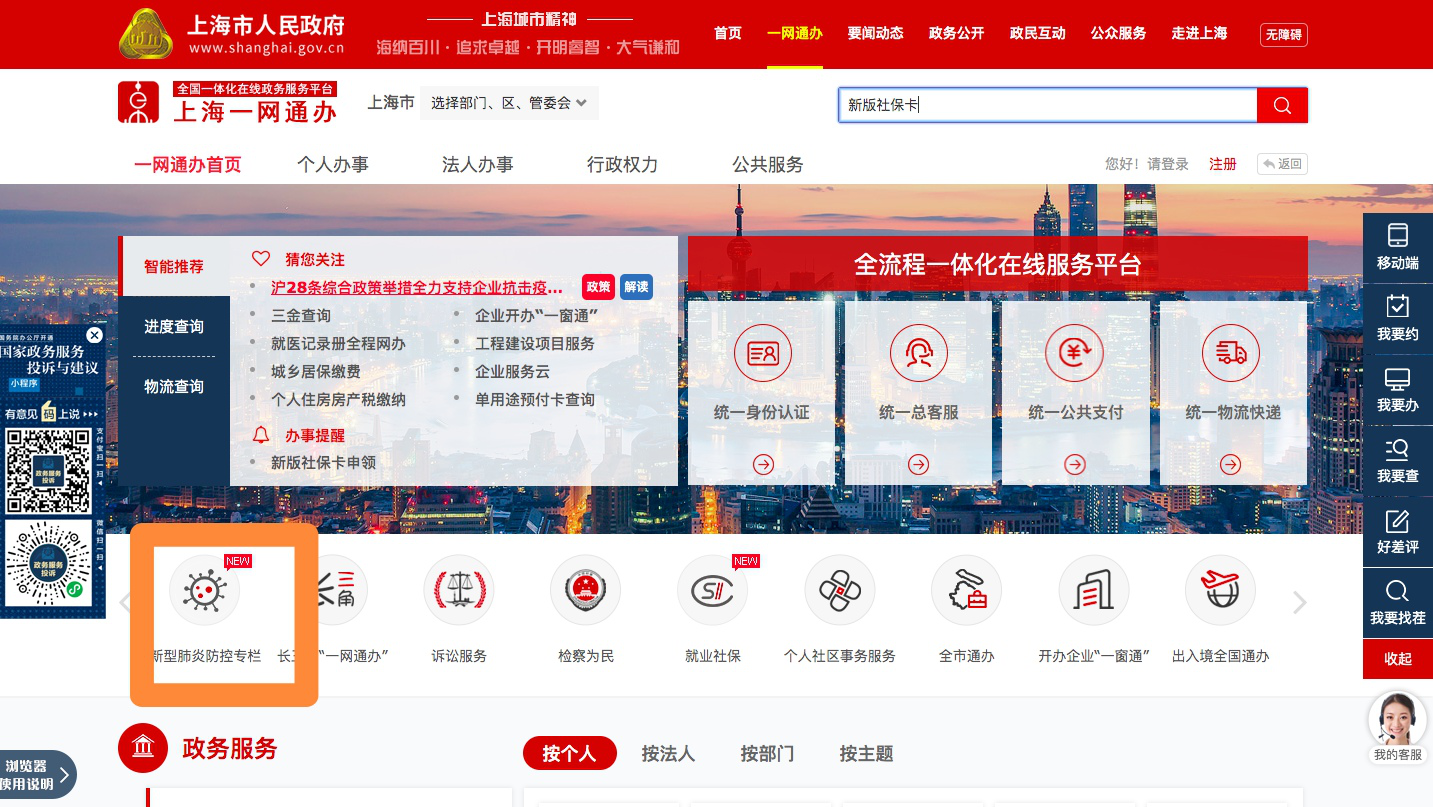This screenshot has width=1433, height=807.
Task: Click the red 政策 tag
Action: 599,287
